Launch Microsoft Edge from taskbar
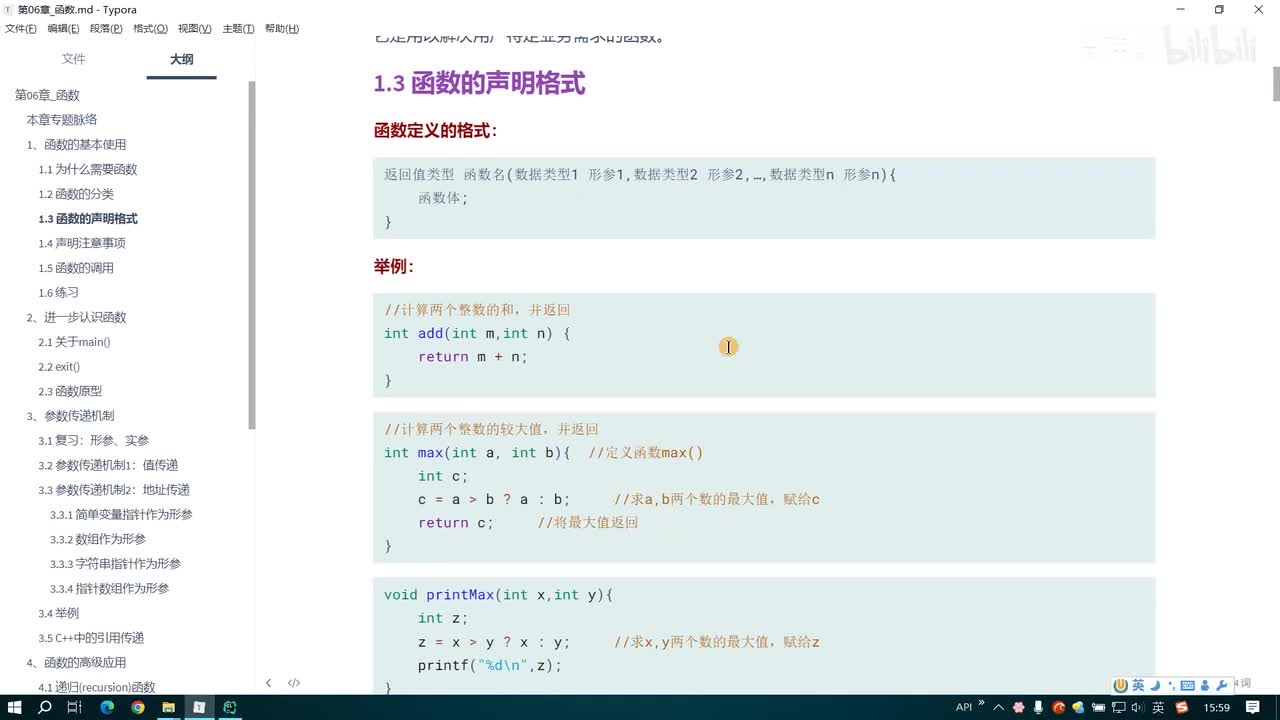 tap(107, 707)
